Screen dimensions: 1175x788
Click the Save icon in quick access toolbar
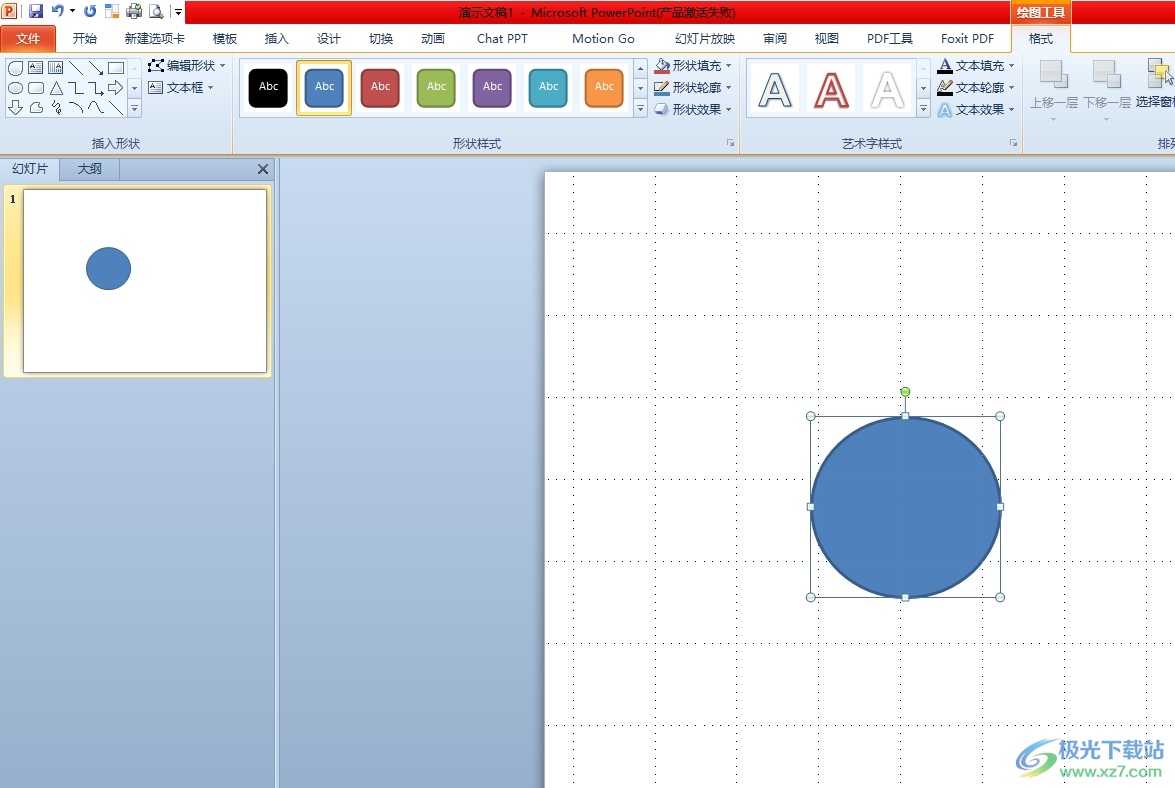[x=35, y=11]
